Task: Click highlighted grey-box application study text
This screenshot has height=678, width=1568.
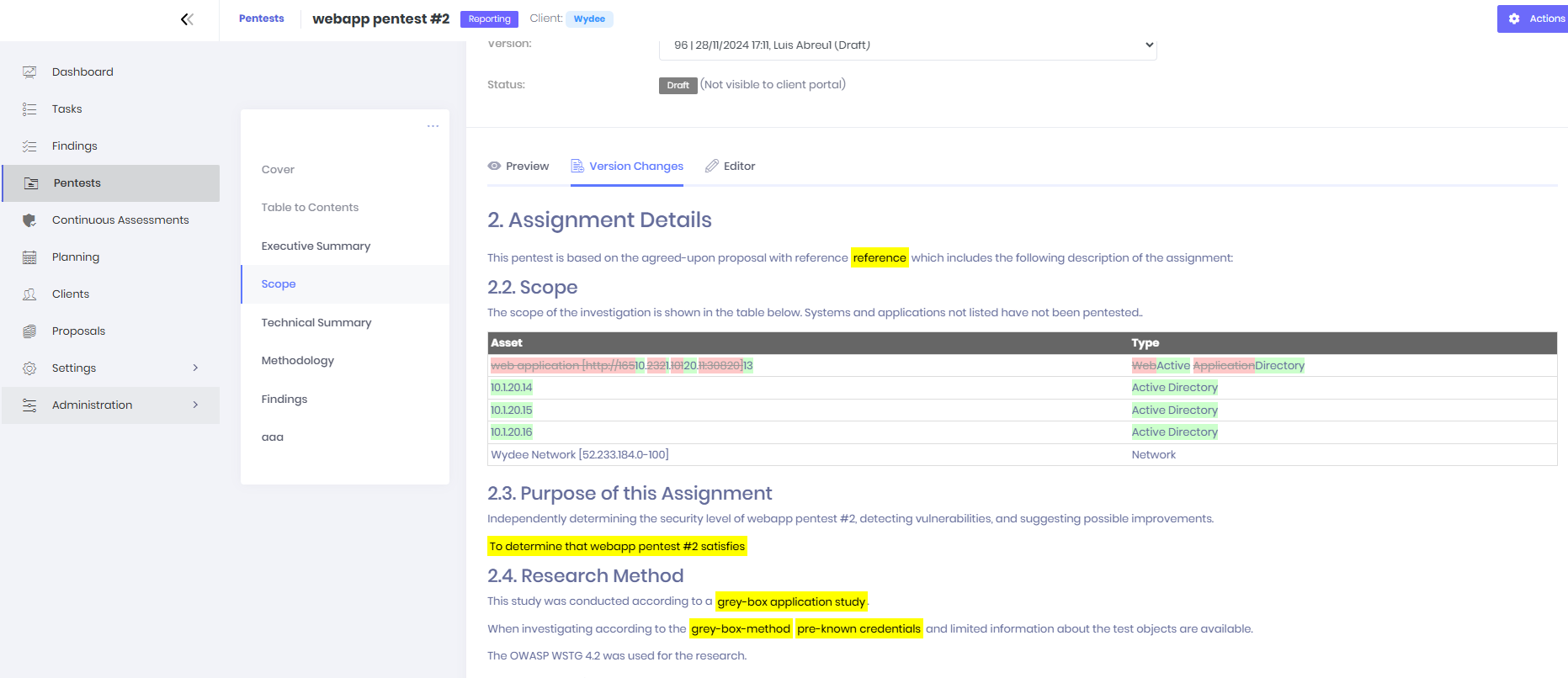Action: click(791, 601)
